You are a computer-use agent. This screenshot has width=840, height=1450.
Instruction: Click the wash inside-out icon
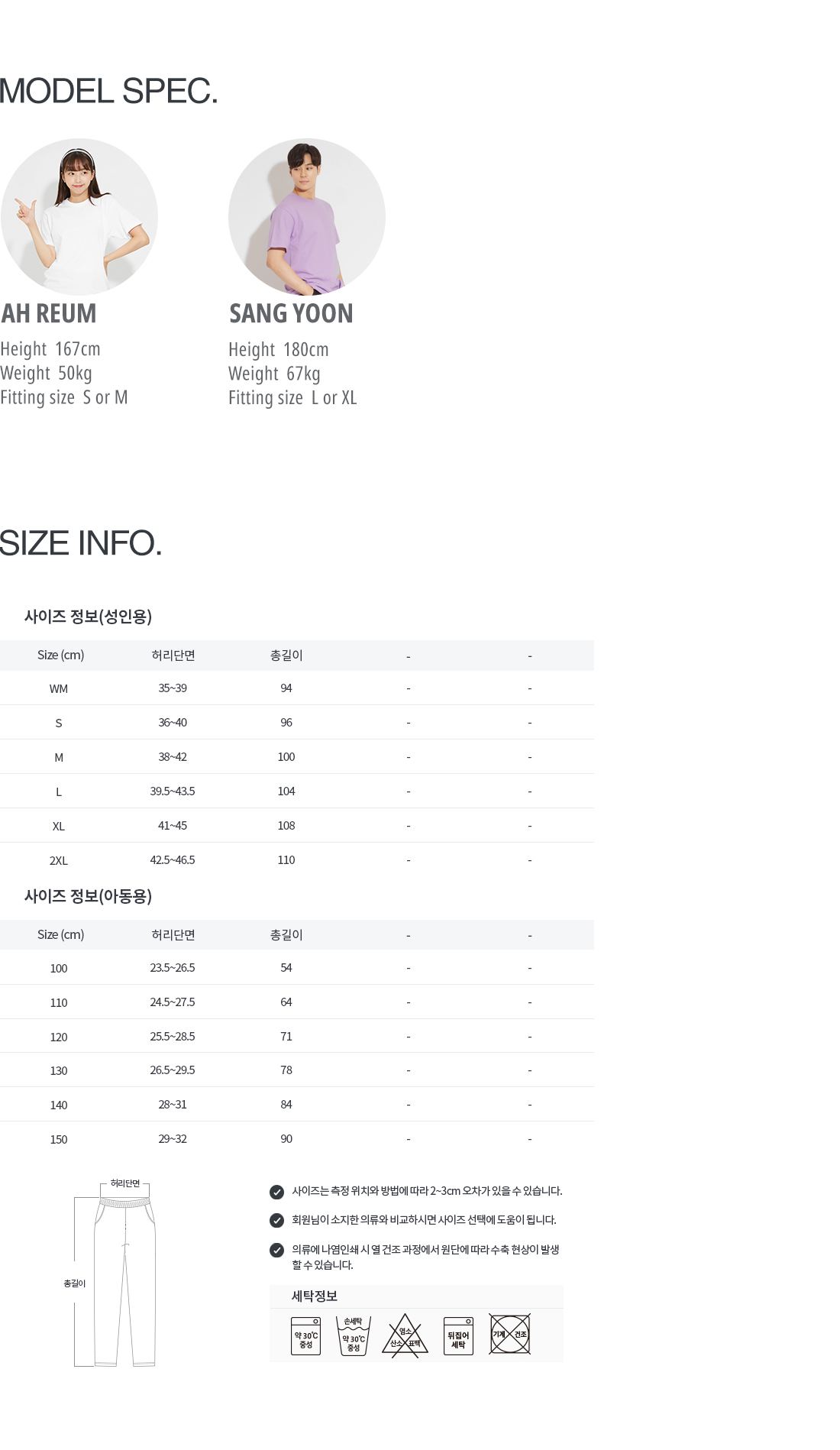[x=458, y=1335]
